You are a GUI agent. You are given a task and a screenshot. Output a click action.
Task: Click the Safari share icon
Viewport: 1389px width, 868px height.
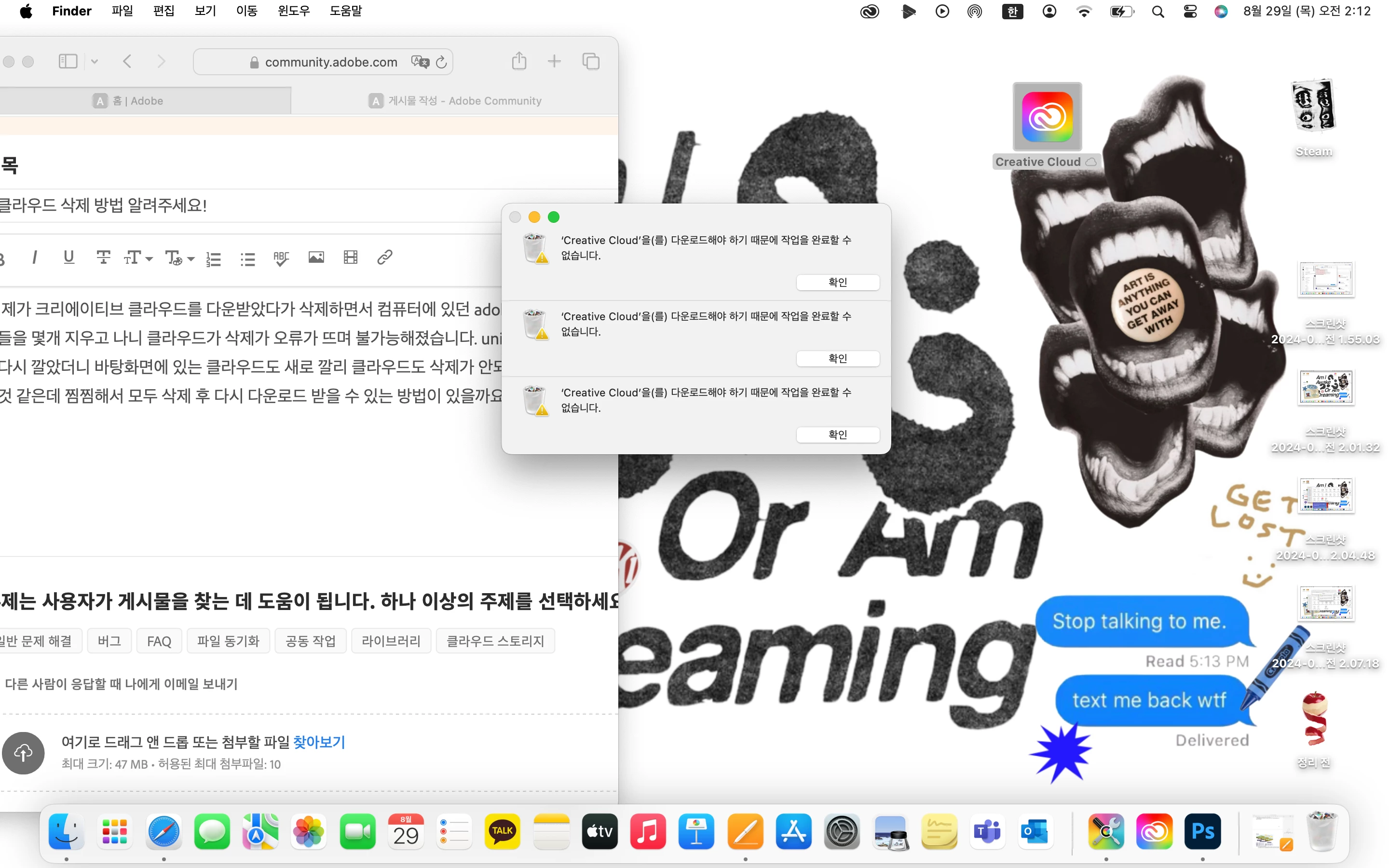coord(519,61)
